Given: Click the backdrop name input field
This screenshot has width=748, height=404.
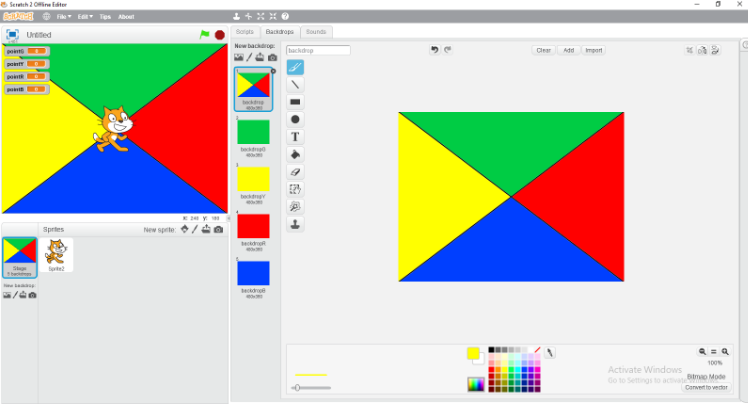Looking at the screenshot, I should pyautogui.click(x=318, y=50).
